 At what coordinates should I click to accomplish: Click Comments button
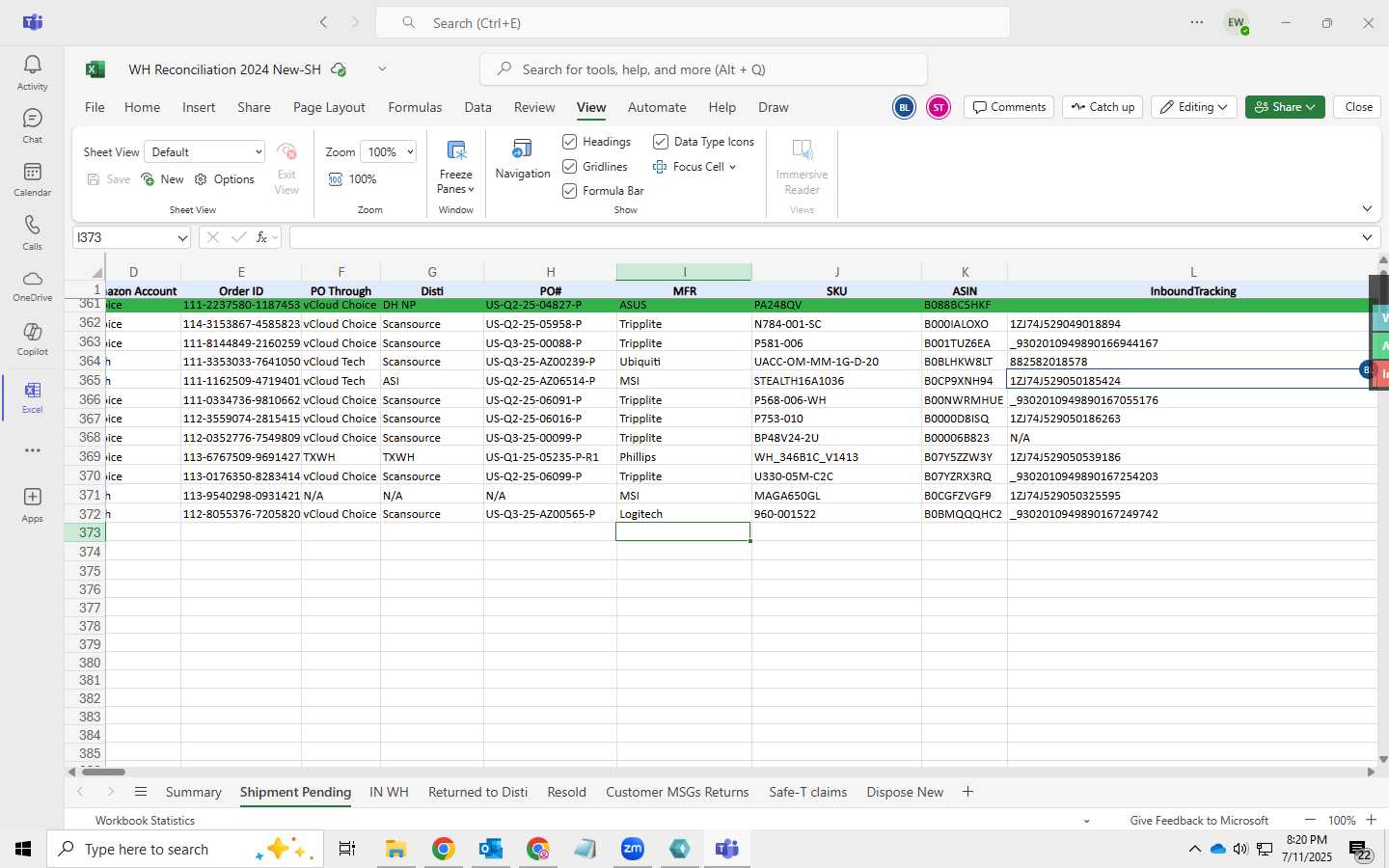click(1009, 107)
